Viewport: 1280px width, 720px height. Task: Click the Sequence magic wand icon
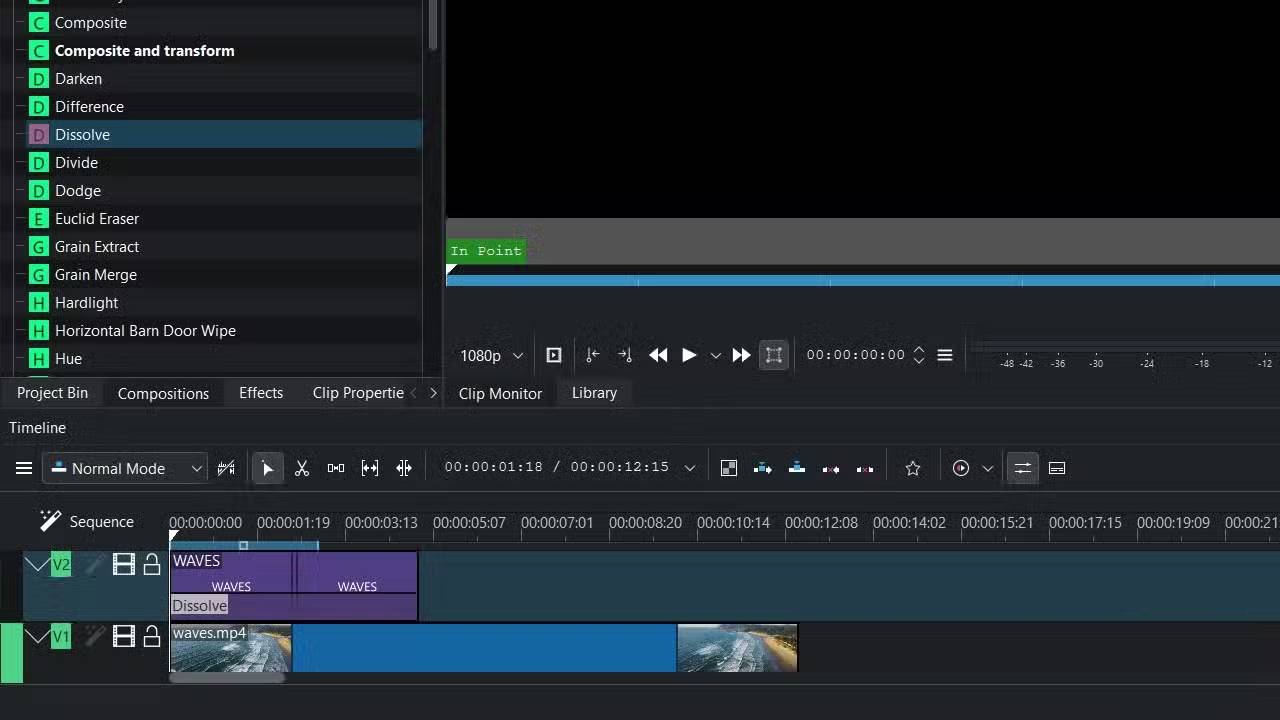click(x=50, y=521)
